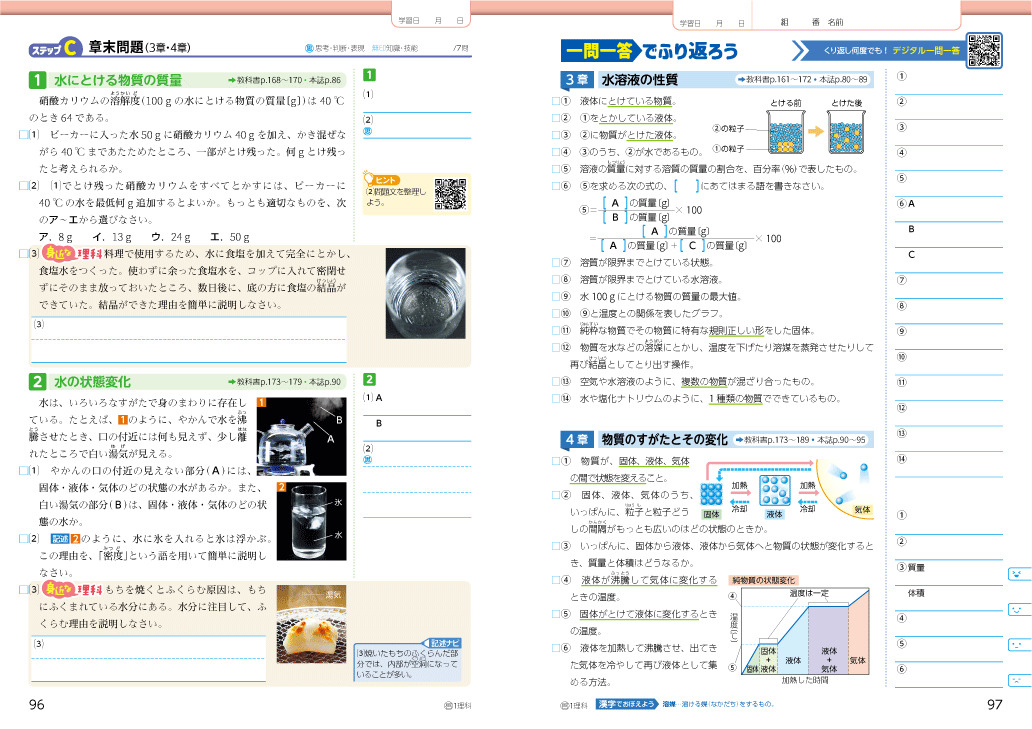The height and width of the screenshot is (729, 1032).
Task: Click the topmost smiley face icon on right edge
Action: coord(1017,574)
